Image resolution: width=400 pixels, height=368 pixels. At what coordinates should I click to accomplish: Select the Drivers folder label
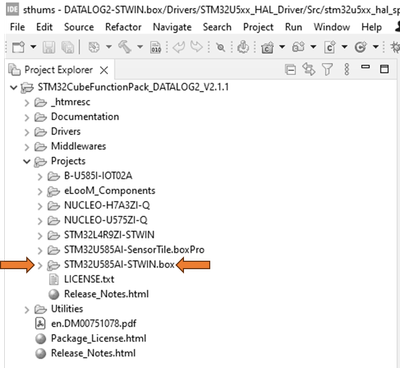[x=66, y=131]
